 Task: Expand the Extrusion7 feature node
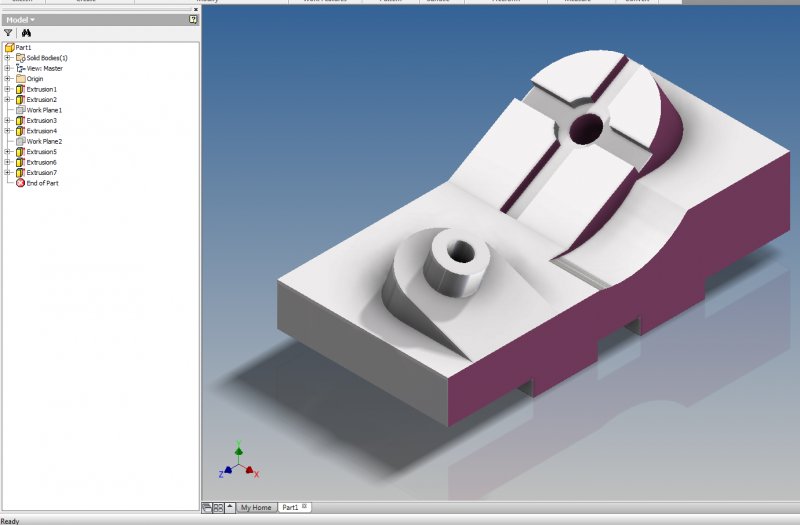(7, 172)
